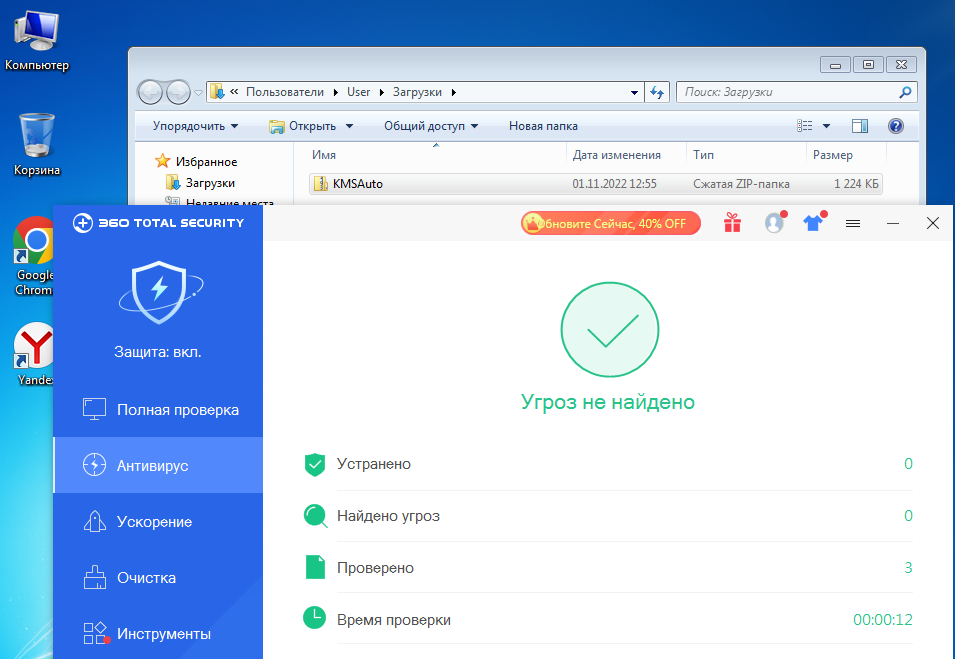Click the Explorer back navigation arrow

coord(150,93)
